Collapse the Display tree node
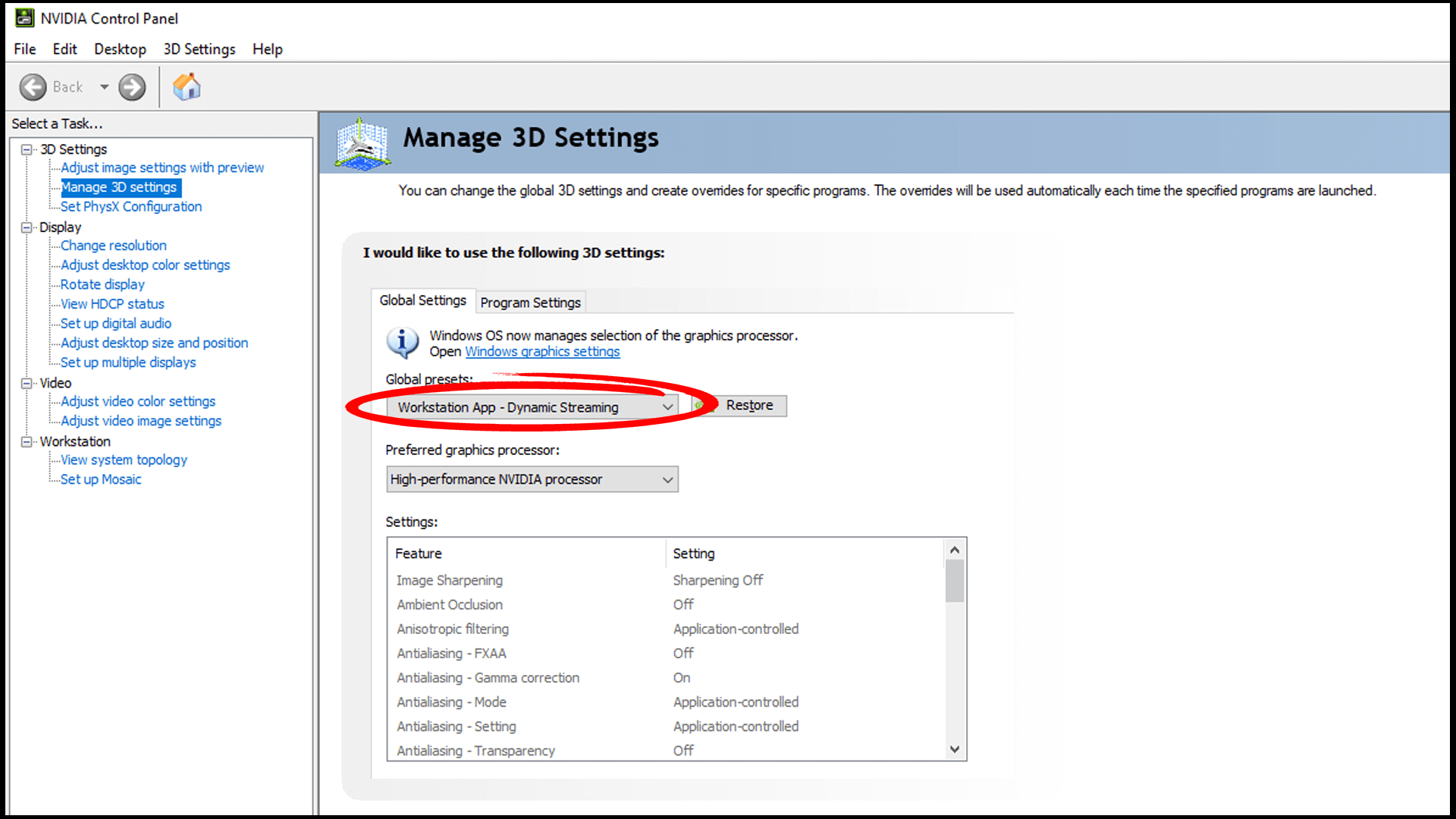The width and height of the screenshot is (1456, 819). click(x=27, y=227)
